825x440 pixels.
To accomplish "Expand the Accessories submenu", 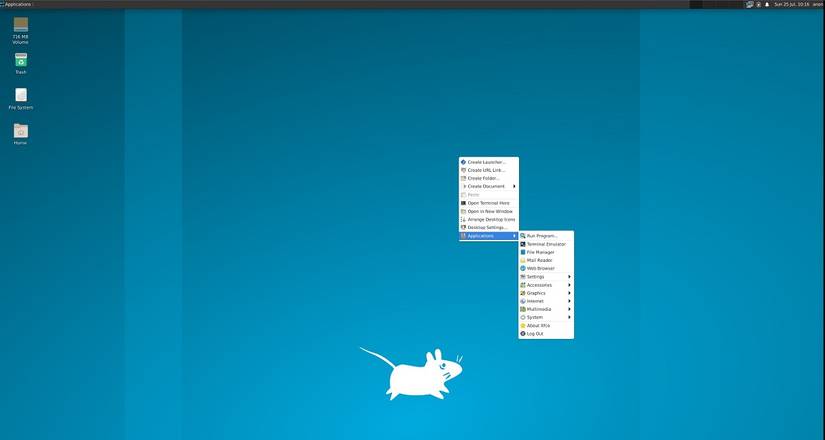I will click(x=546, y=285).
